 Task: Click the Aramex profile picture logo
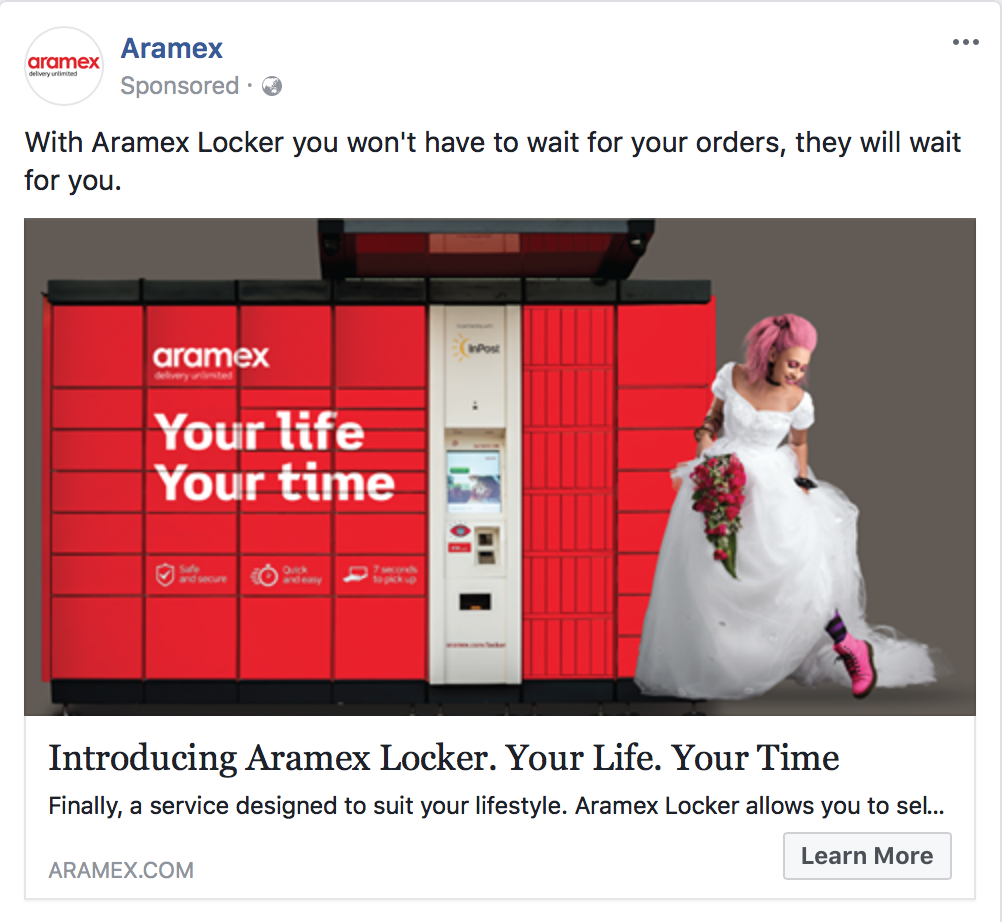pyautogui.click(x=64, y=66)
